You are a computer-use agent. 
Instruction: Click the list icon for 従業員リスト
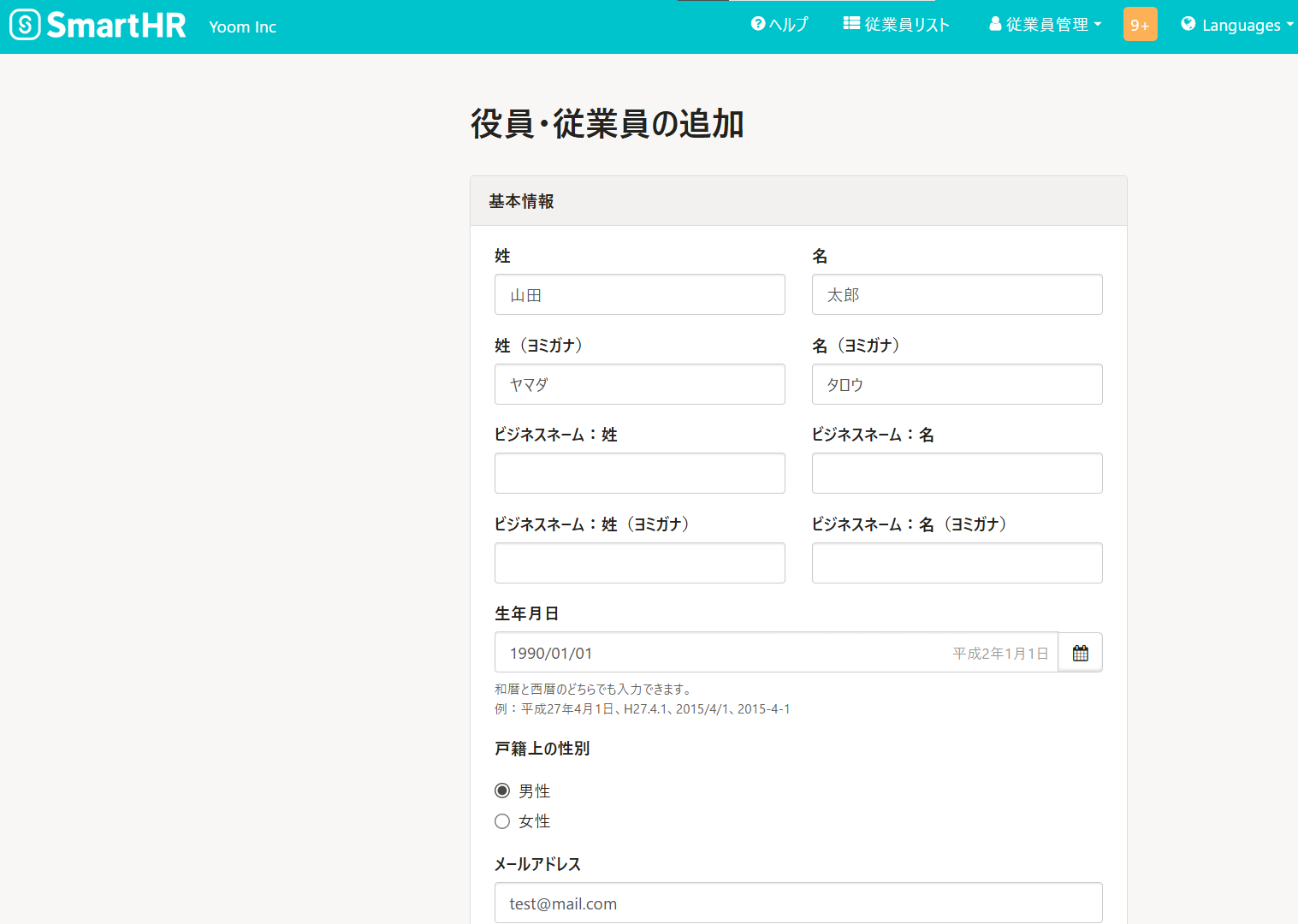point(851,24)
